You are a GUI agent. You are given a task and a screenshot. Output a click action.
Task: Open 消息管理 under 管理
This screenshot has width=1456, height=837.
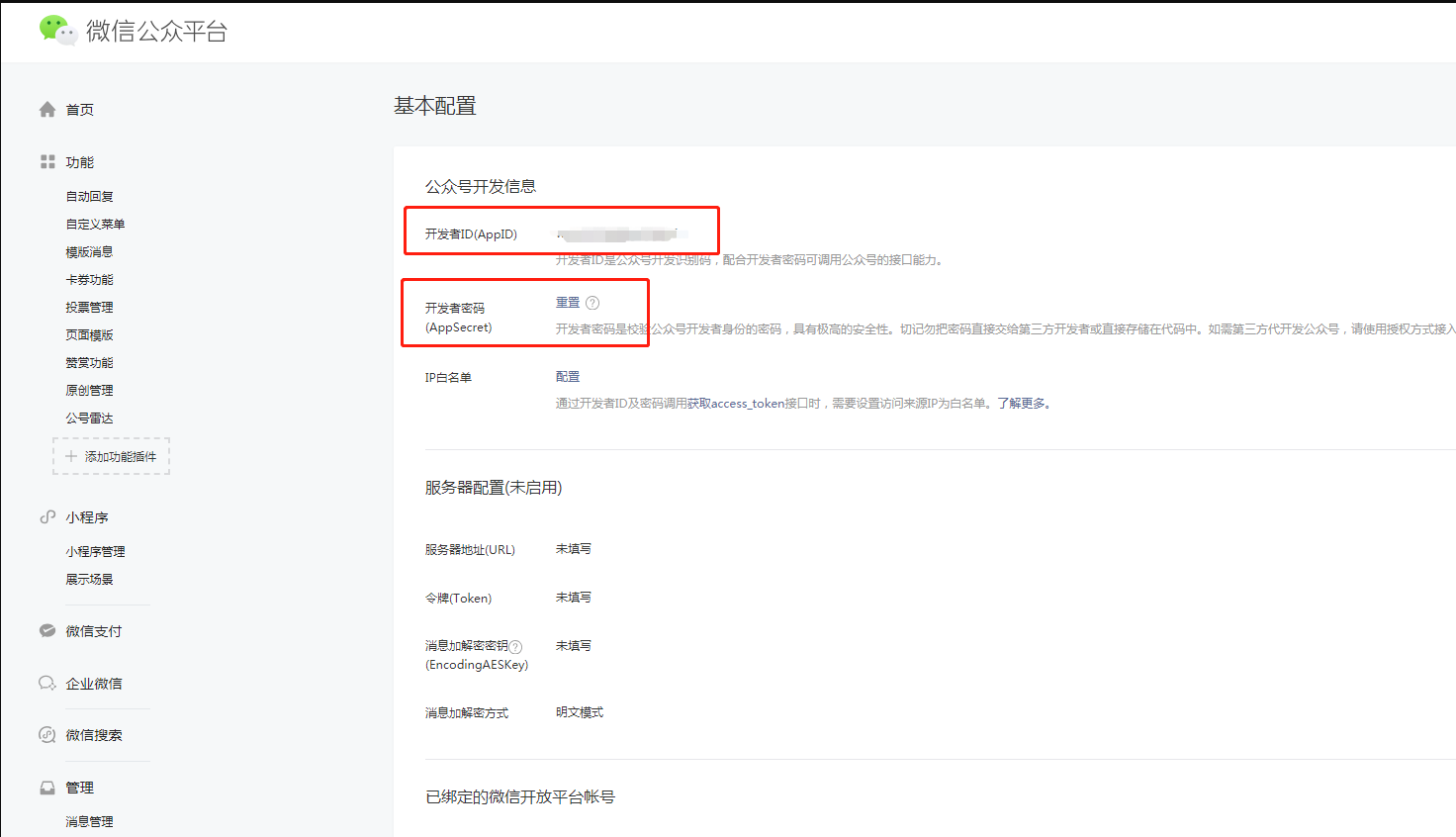(90, 822)
